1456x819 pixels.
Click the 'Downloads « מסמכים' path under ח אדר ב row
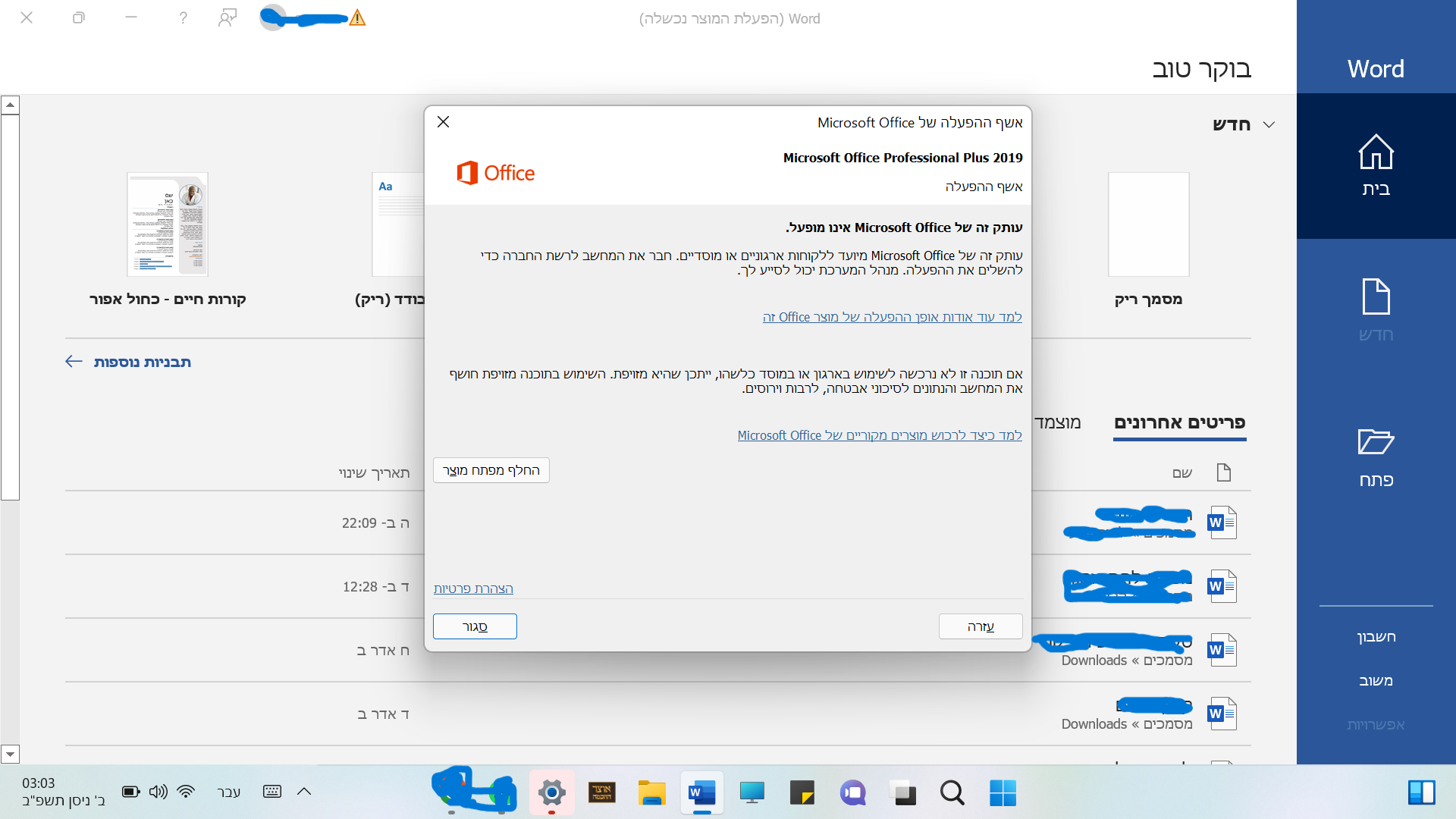(x=1126, y=661)
